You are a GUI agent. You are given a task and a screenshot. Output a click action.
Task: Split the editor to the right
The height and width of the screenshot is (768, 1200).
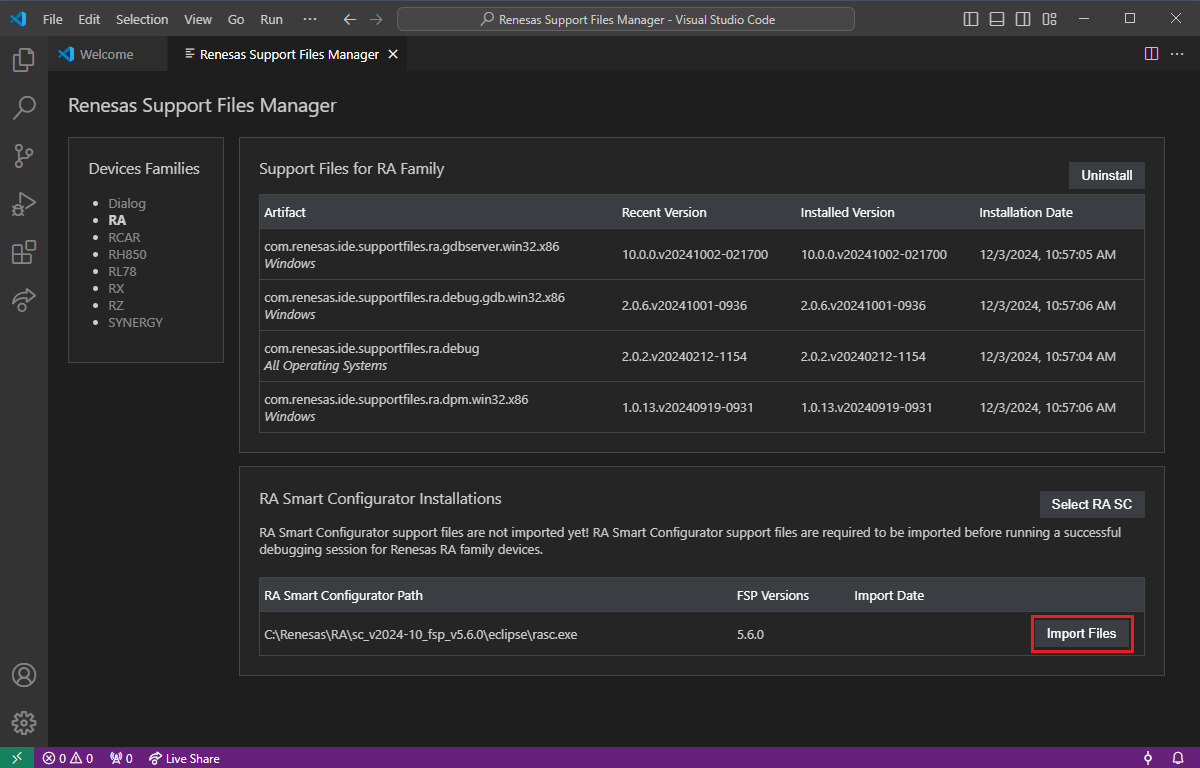tap(1151, 54)
